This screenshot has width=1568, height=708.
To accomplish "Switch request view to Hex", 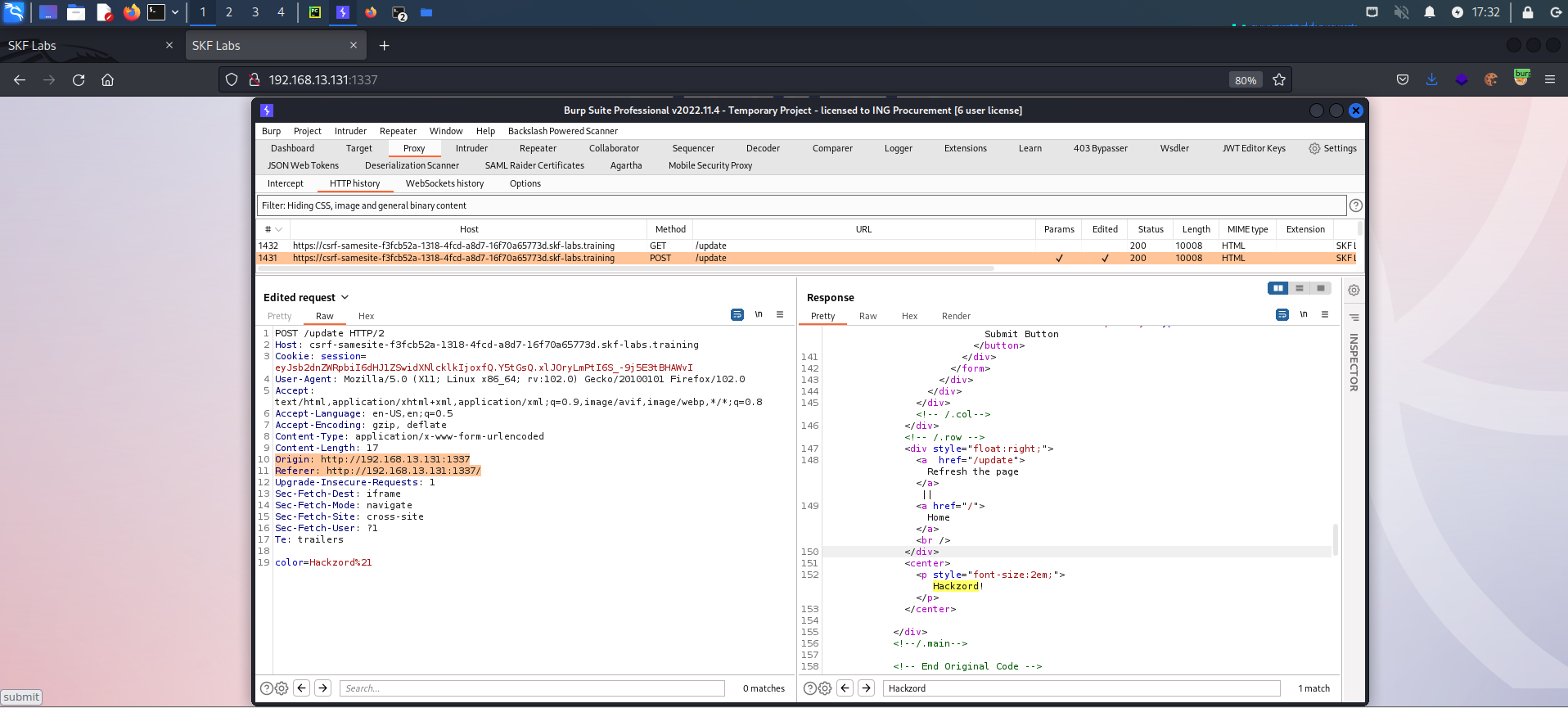I will (x=366, y=316).
